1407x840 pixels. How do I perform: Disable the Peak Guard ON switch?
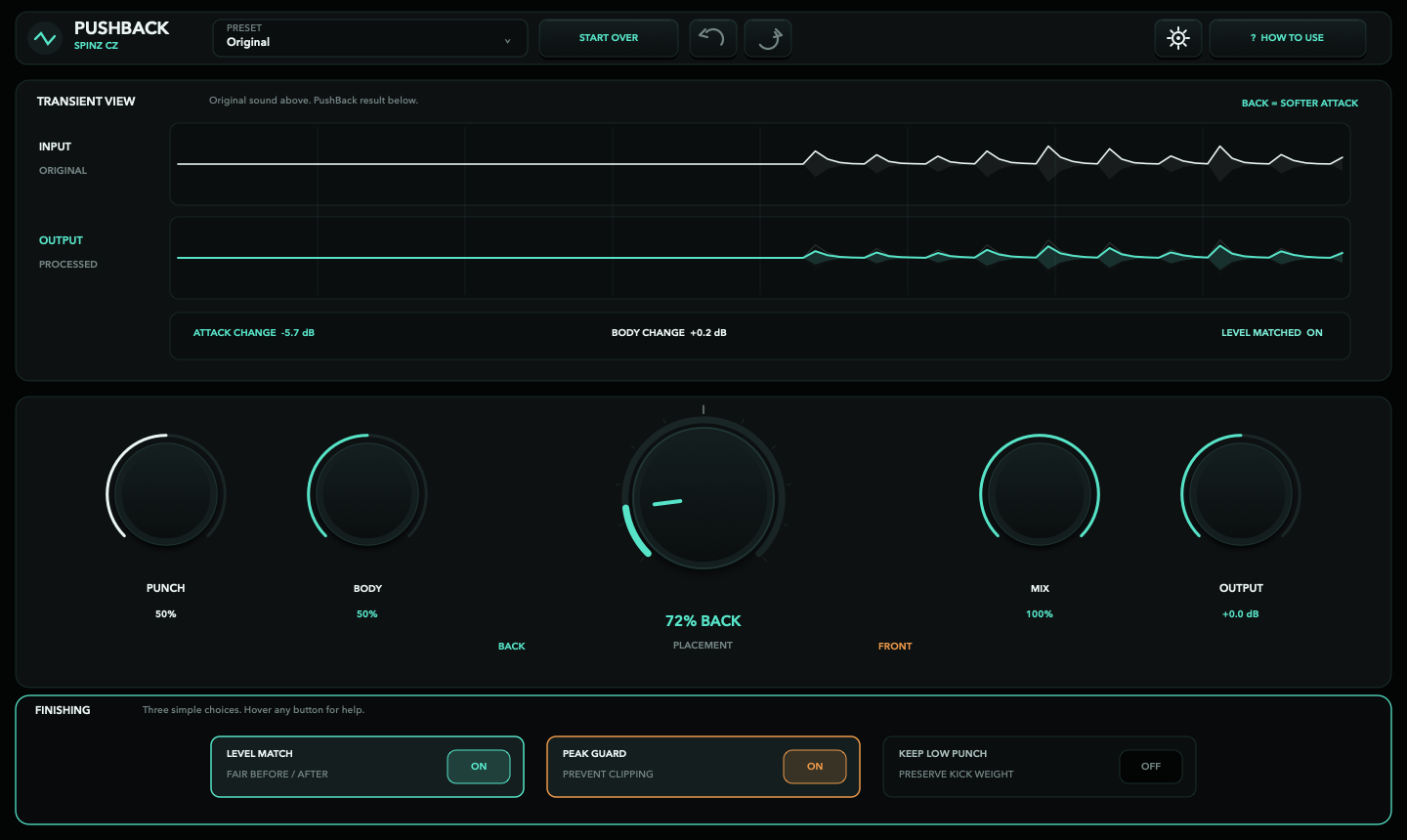(815, 767)
